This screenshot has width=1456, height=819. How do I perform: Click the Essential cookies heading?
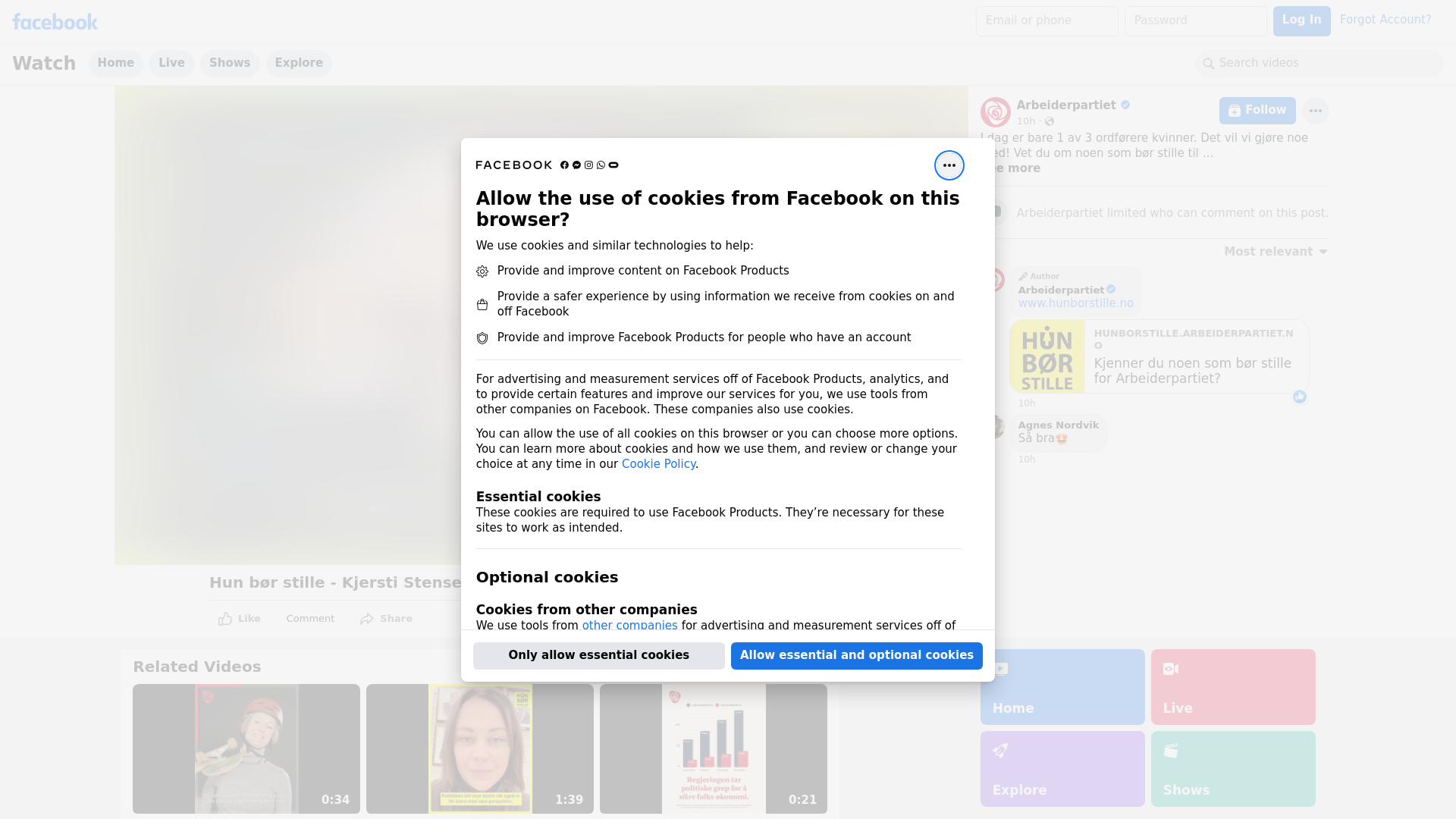pos(538,497)
